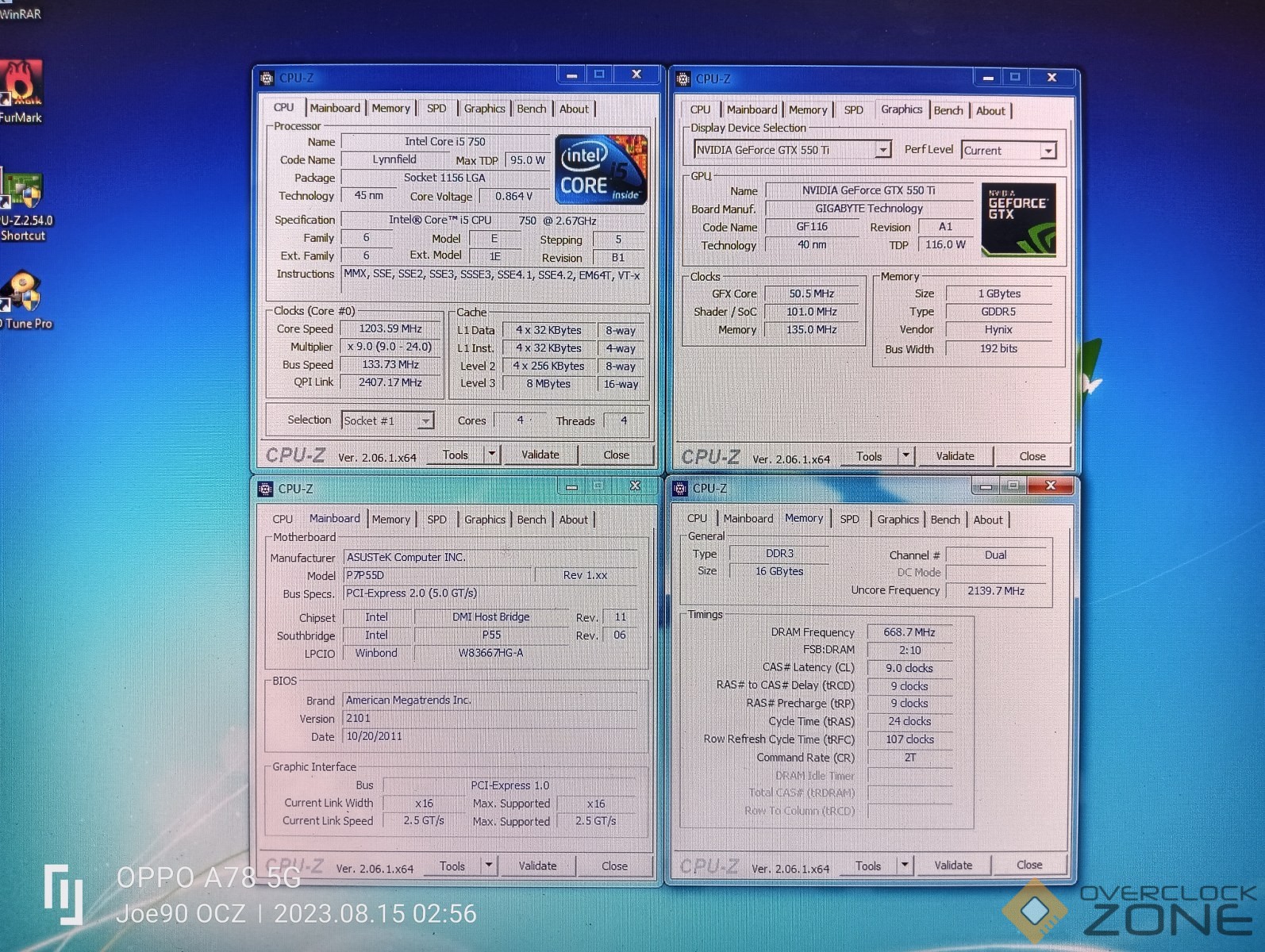Click the Intel Core i5 logo badge

click(x=601, y=170)
